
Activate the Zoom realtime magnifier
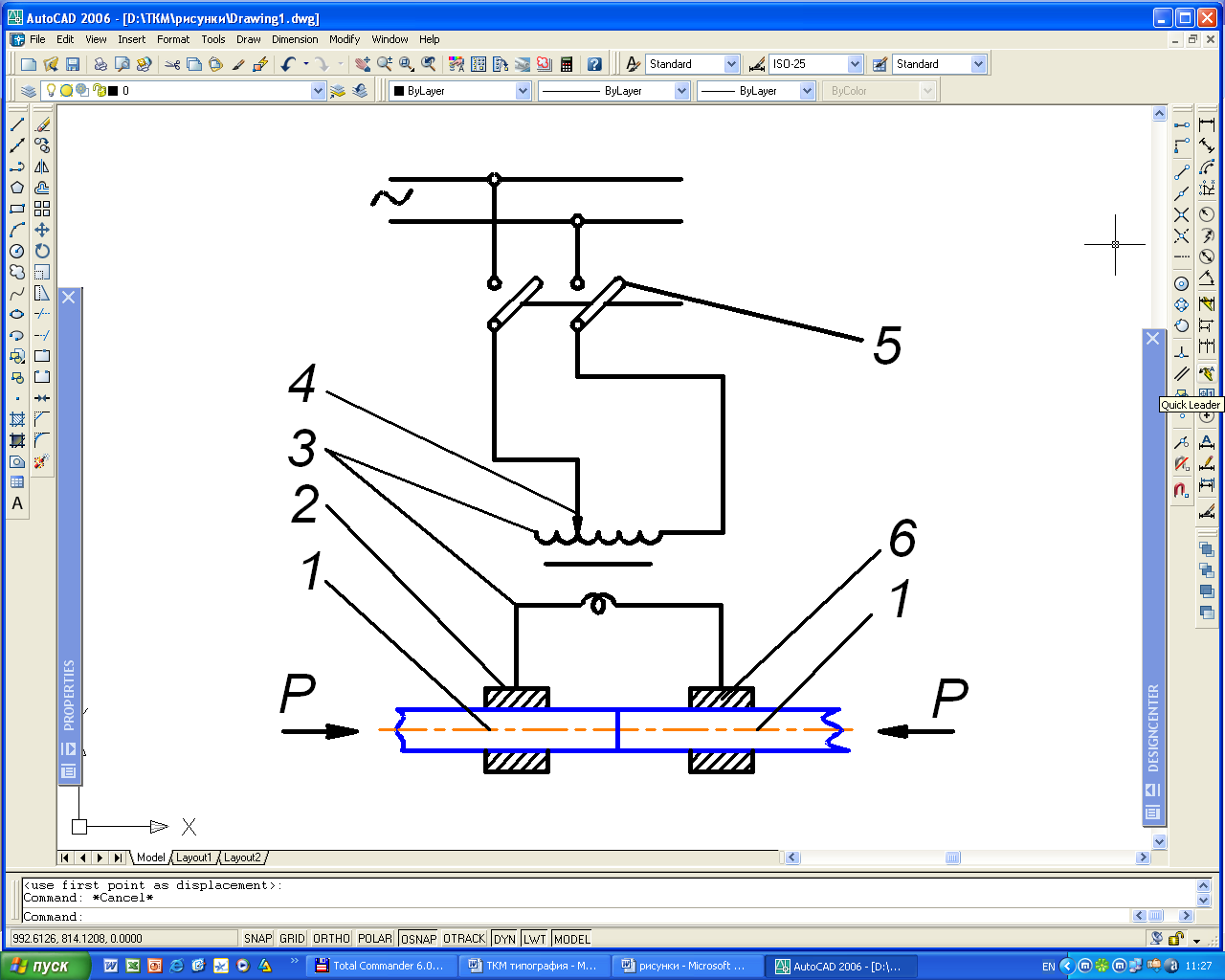(x=385, y=64)
